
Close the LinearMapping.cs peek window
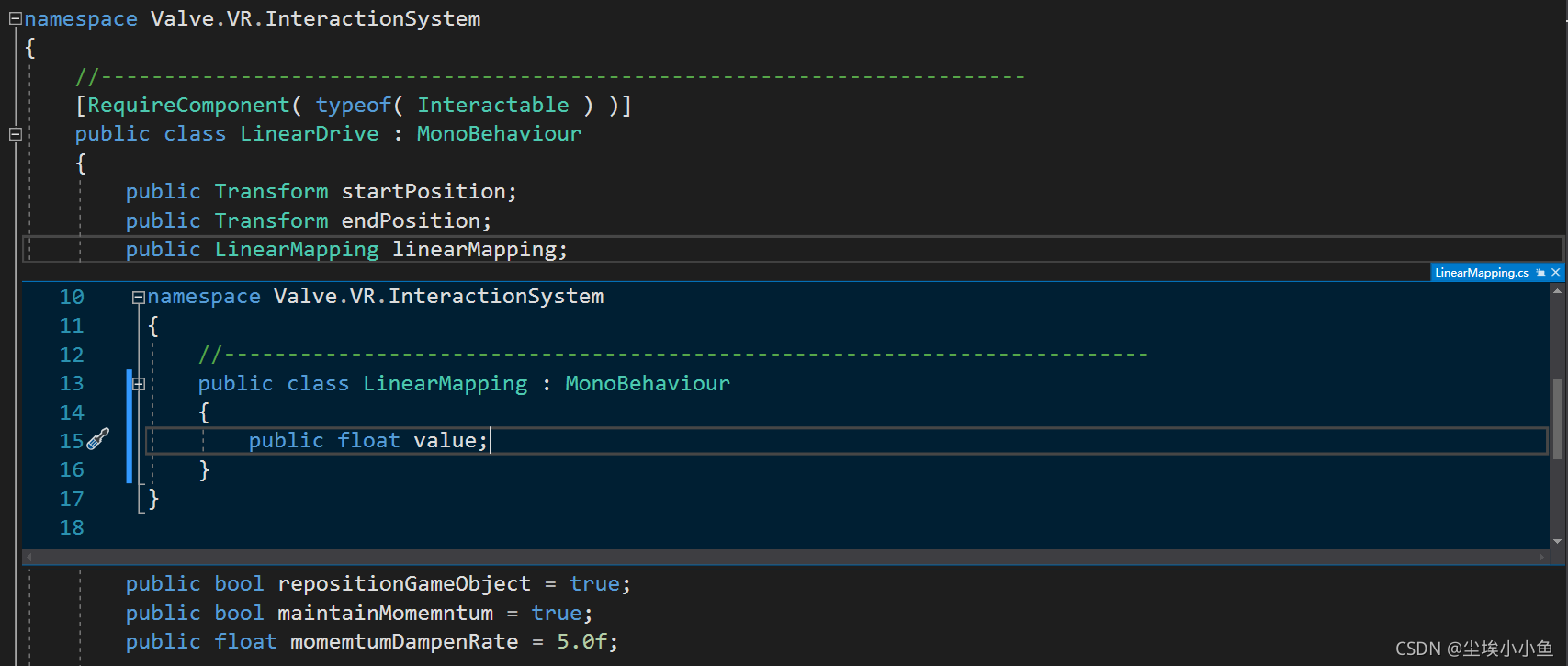1555,273
